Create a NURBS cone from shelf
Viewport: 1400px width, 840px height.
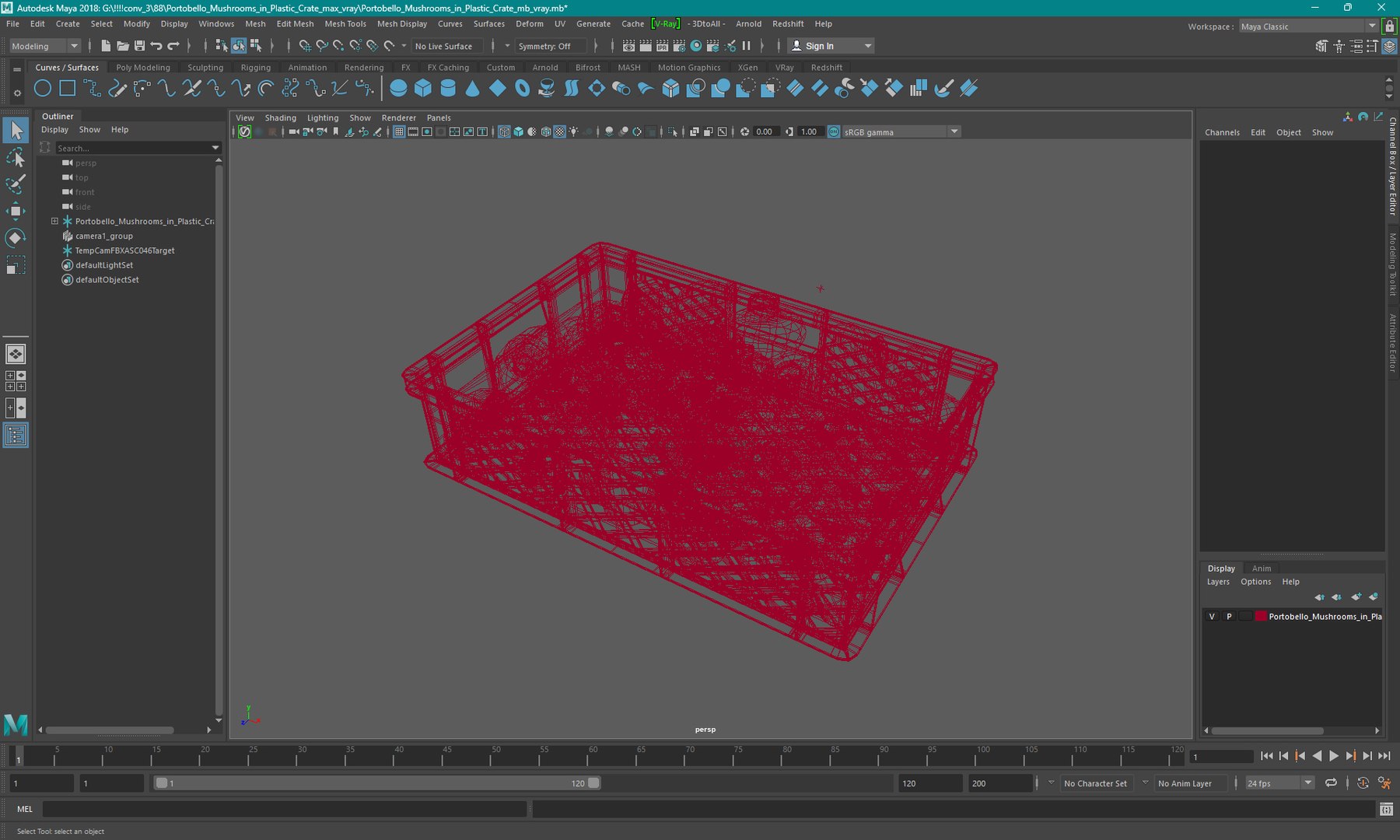tap(472, 89)
